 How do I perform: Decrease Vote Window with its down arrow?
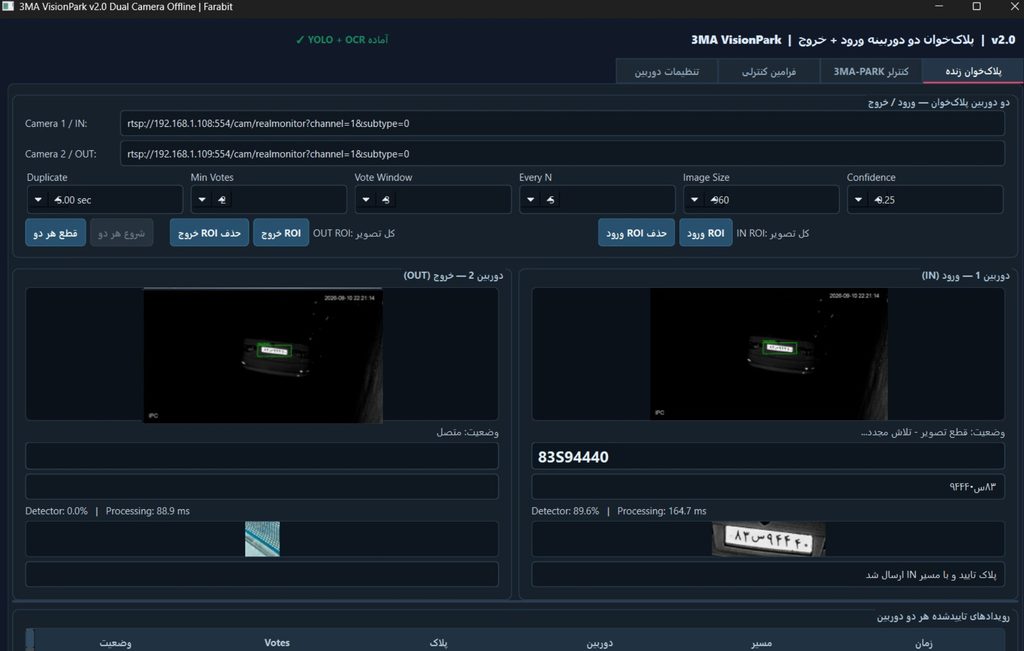pyautogui.click(x=366, y=200)
